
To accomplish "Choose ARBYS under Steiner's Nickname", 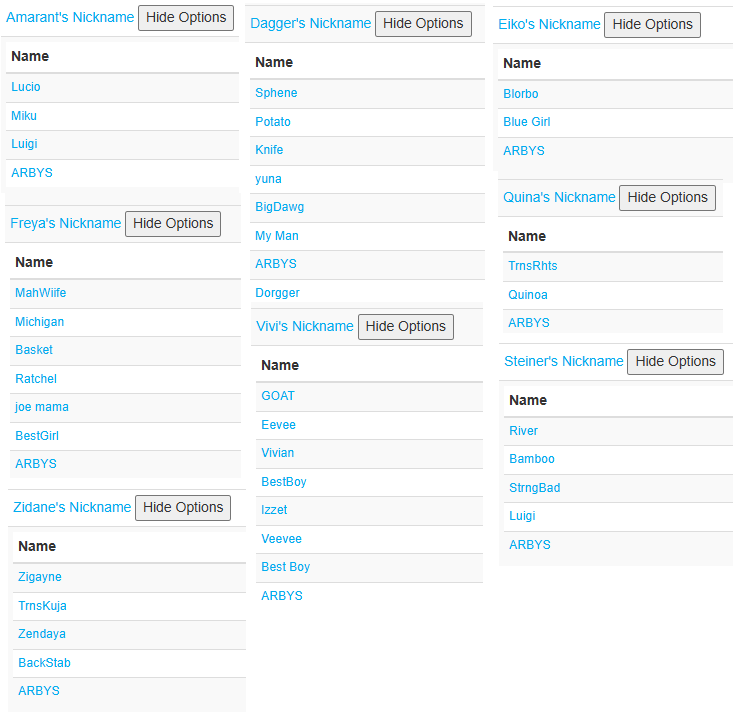I will (x=530, y=545).
